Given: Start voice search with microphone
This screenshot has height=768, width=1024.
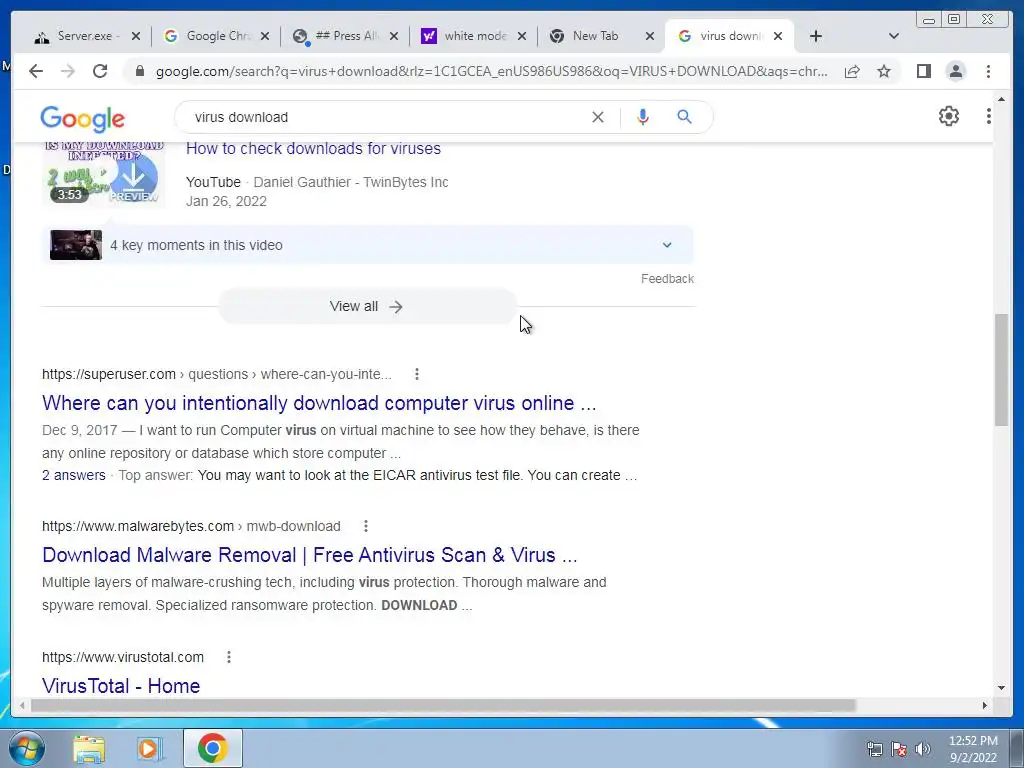Looking at the screenshot, I should click(x=643, y=117).
